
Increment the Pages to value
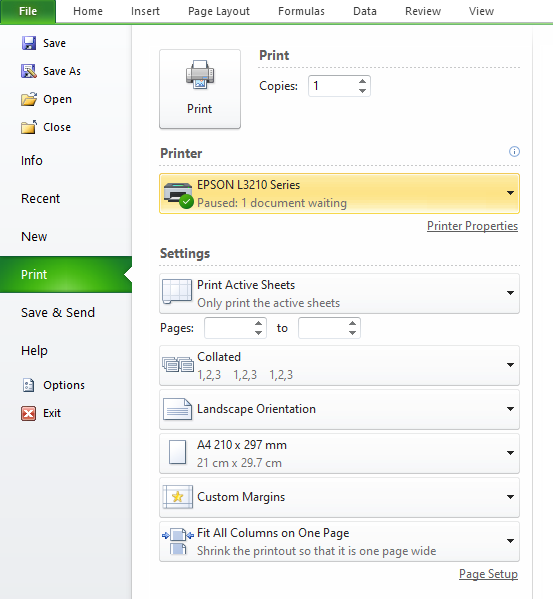coord(352,323)
